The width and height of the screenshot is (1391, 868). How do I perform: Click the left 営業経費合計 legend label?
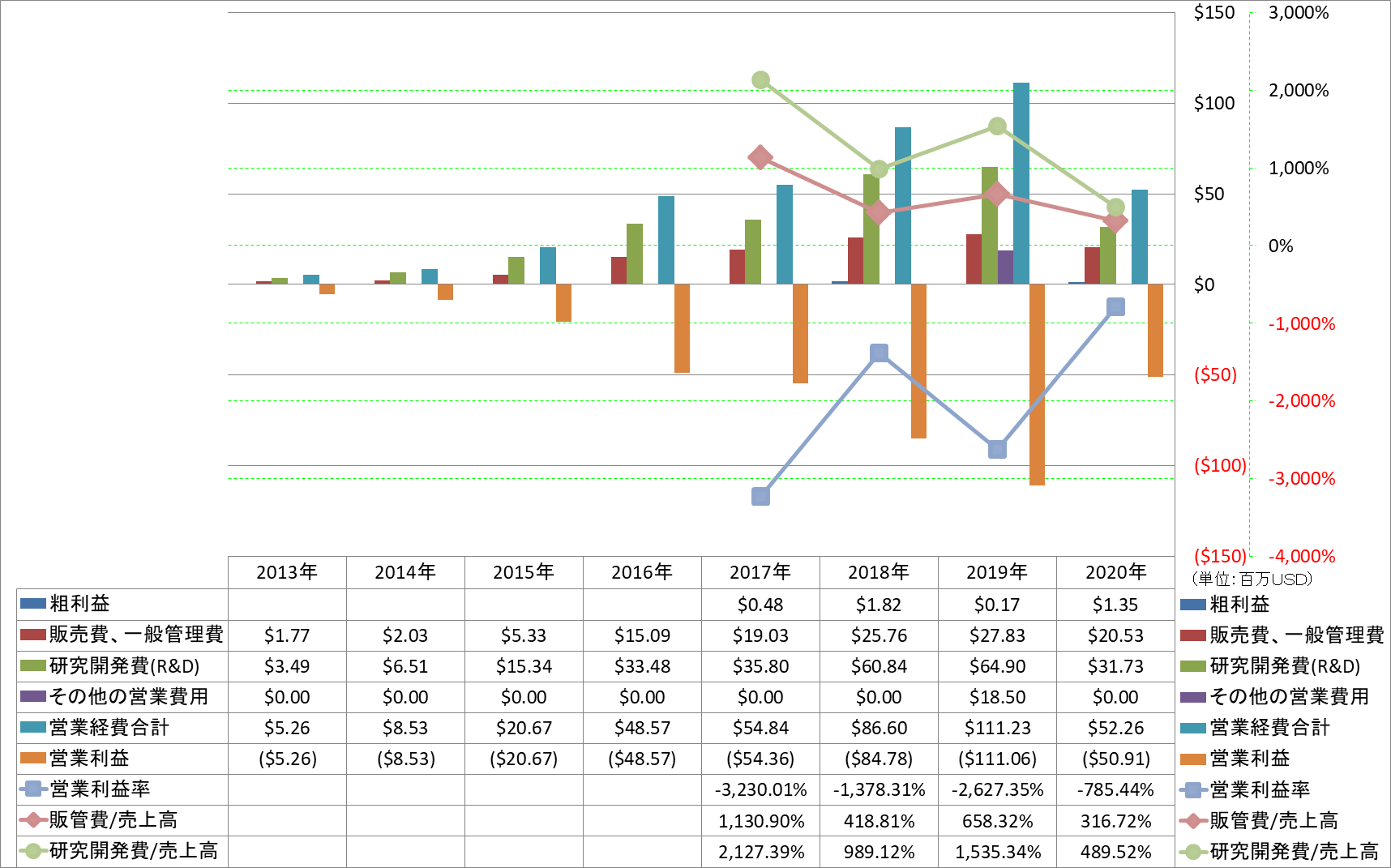pyautogui.click(x=109, y=727)
